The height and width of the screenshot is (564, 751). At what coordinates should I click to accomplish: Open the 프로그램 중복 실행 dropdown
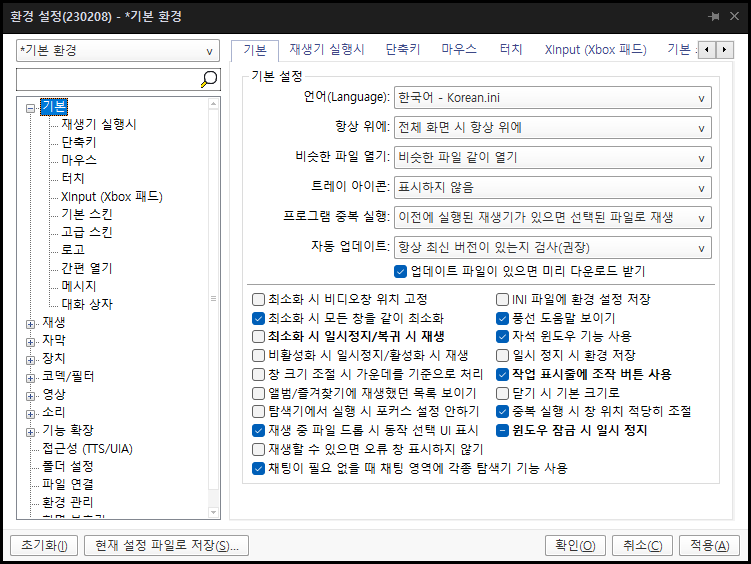tap(552, 218)
